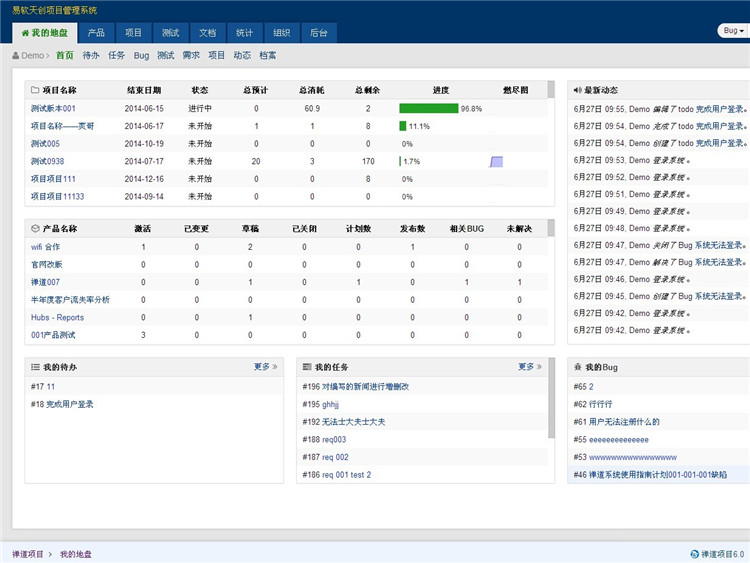Open product 半年度客户流失率分析
This screenshot has width=750, height=563.
tap(70, 300)
